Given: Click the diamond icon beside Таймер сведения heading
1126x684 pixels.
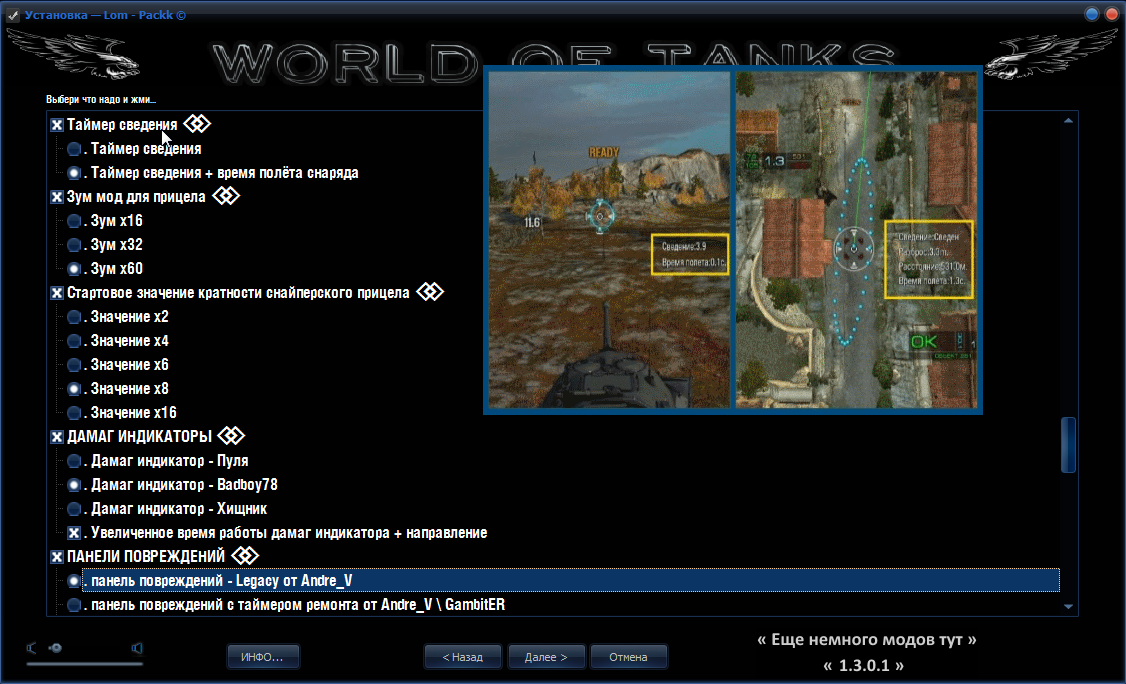Looking at the screenshot, I should [x=197, y=124].
